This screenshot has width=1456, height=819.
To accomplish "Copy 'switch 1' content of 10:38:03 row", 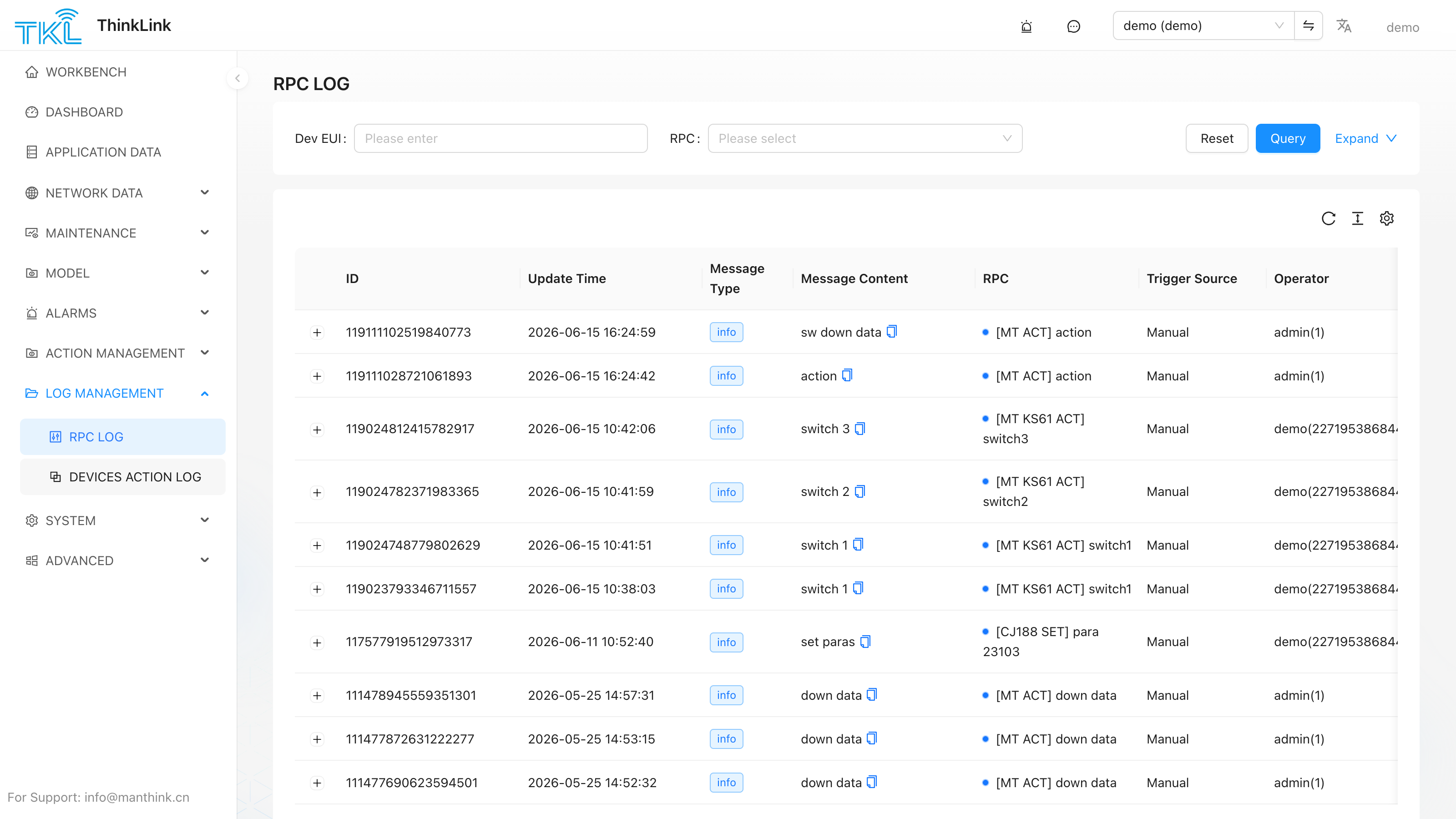I will click(x=858, y=588).
